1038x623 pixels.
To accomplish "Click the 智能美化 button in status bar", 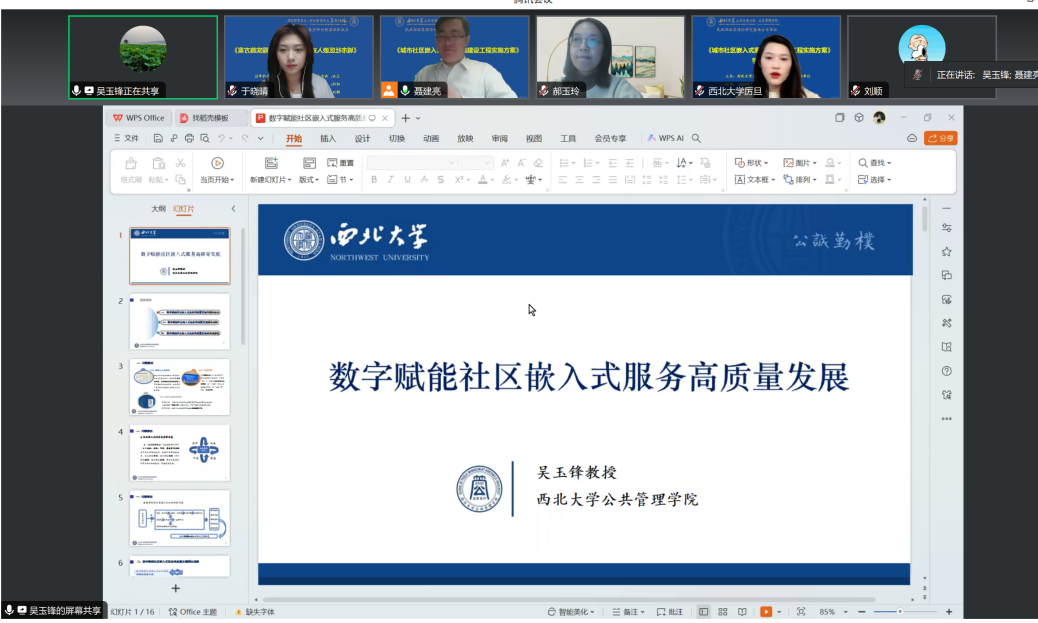I will [x=571, y=611].
